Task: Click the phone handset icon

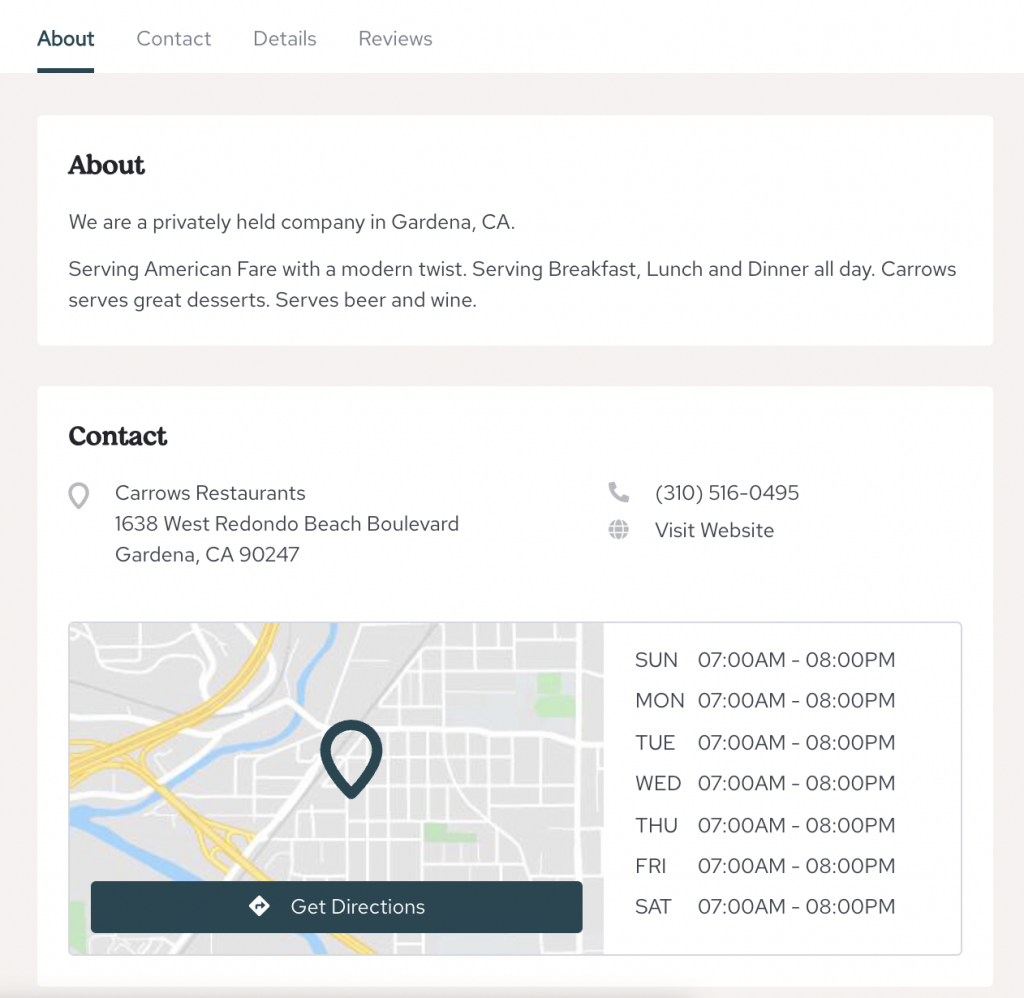Action: [619, 493]
